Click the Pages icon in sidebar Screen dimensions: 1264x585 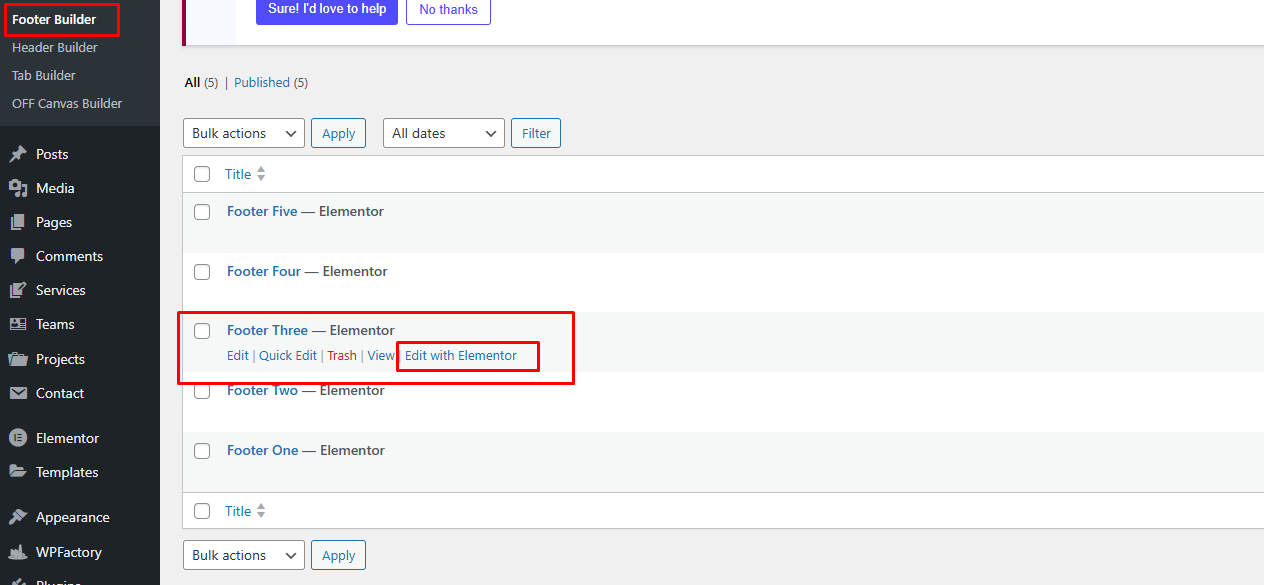click(x=17, y=222)
